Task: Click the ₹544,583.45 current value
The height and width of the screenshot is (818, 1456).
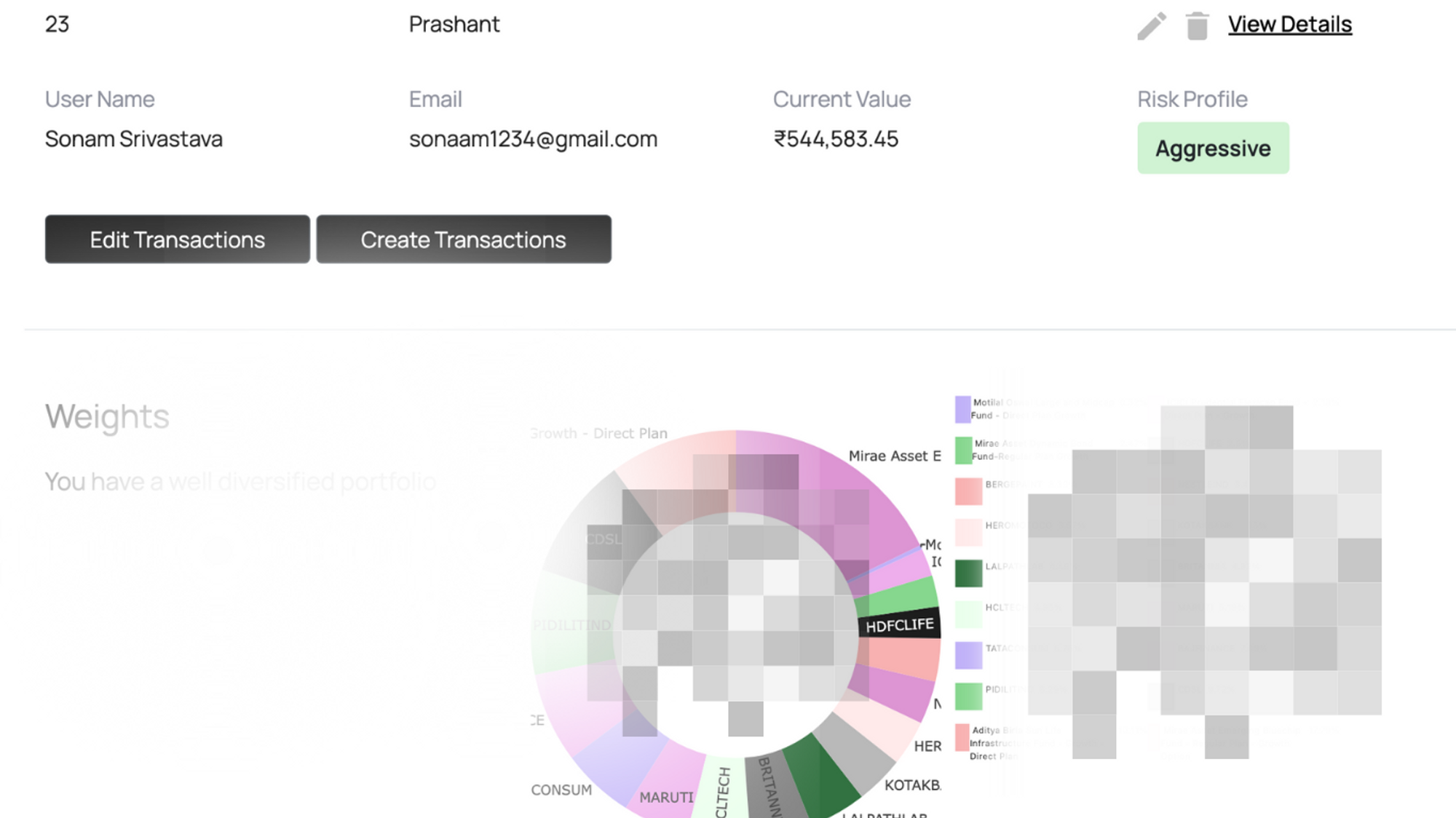Action: (836, 139)
